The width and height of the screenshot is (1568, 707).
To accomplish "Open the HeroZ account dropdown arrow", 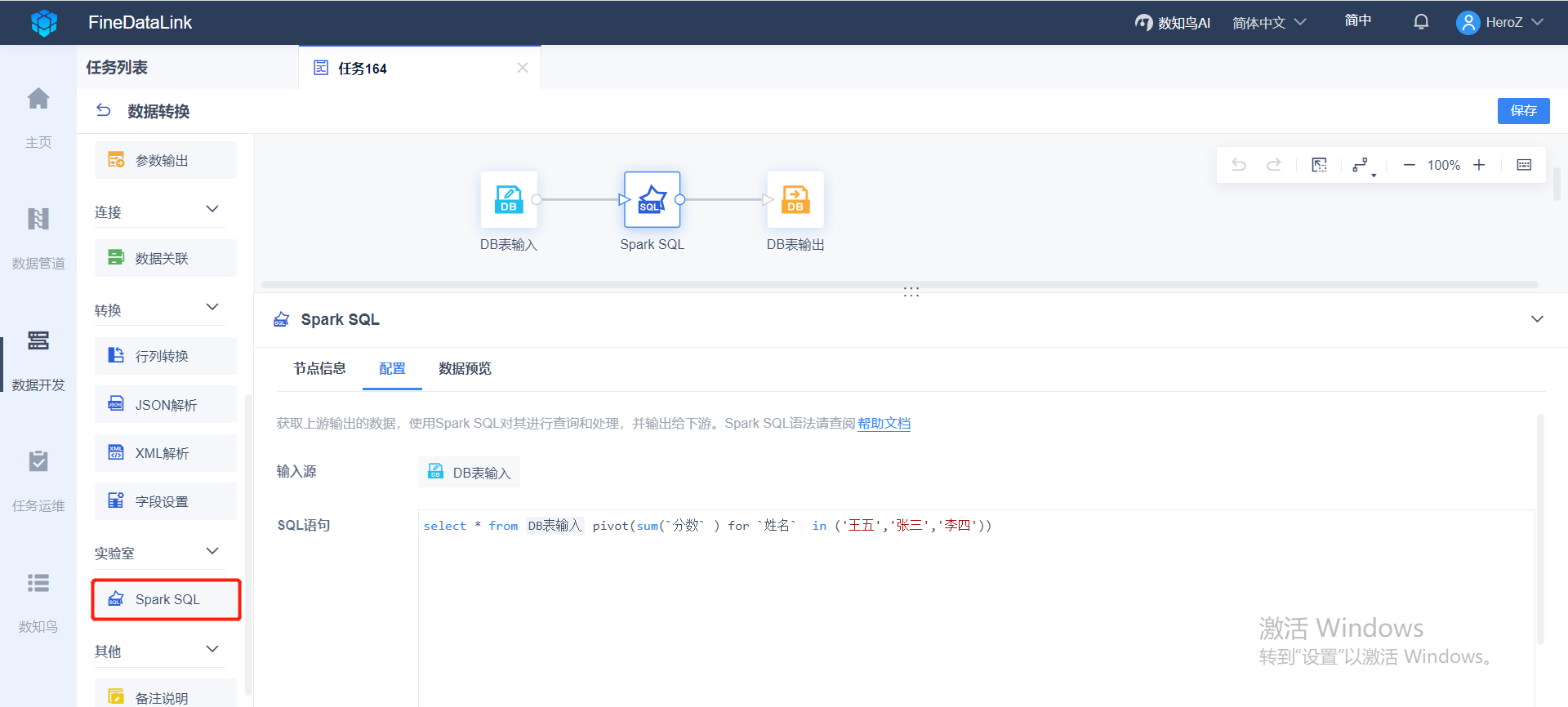I will [1537, 22].
